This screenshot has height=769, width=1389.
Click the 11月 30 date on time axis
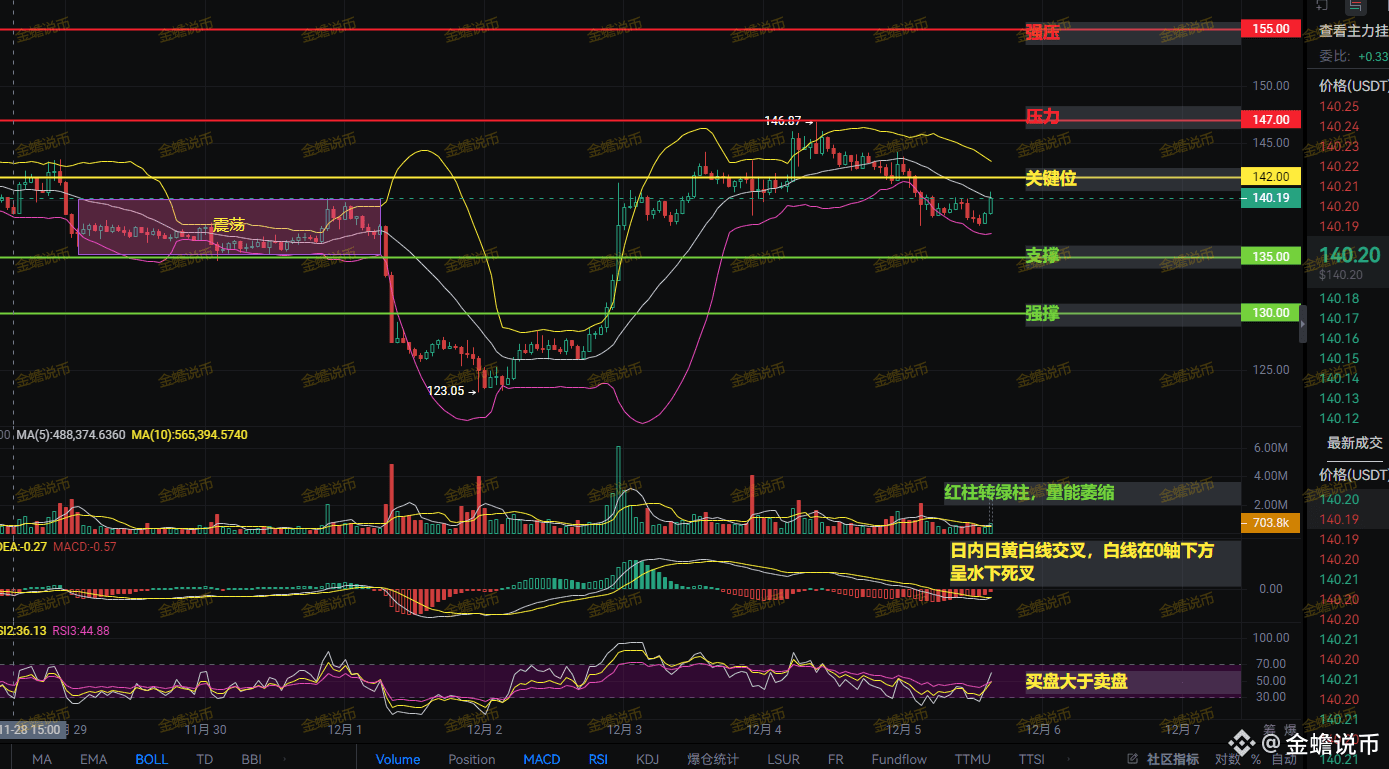pos(205,729)
